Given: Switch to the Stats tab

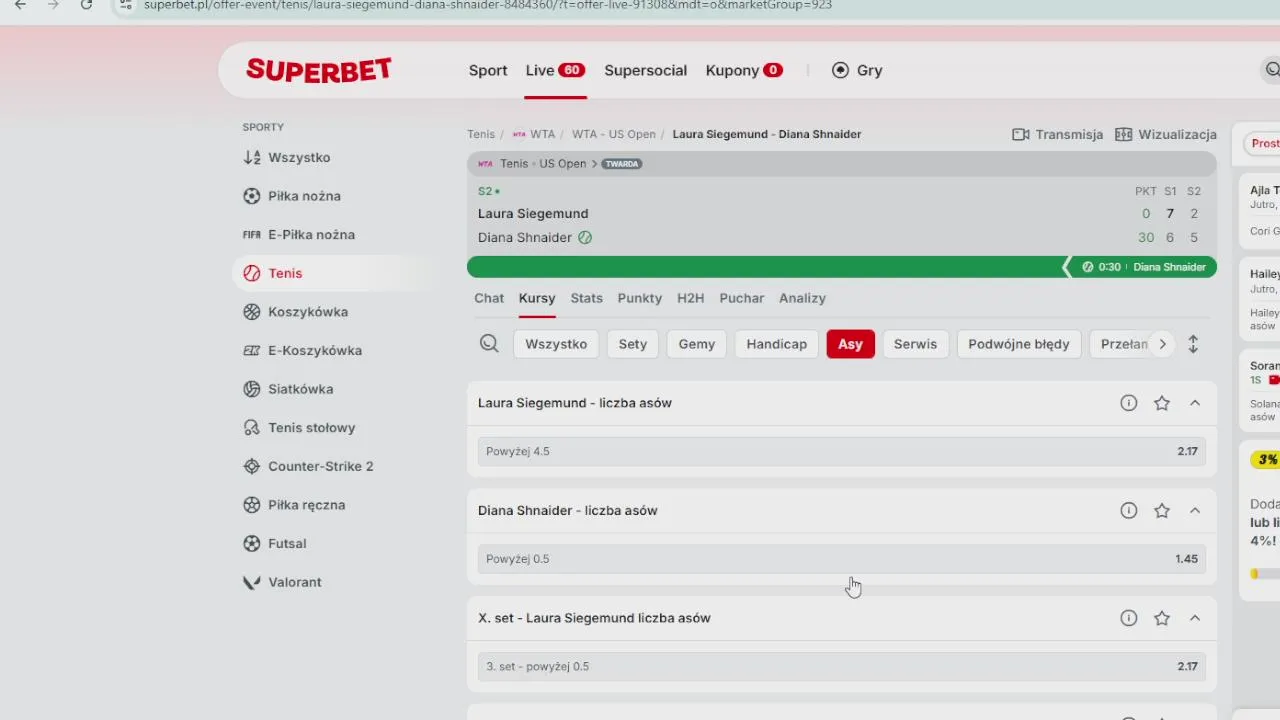Looking at the screenshot, I should [x=587, y=298].
